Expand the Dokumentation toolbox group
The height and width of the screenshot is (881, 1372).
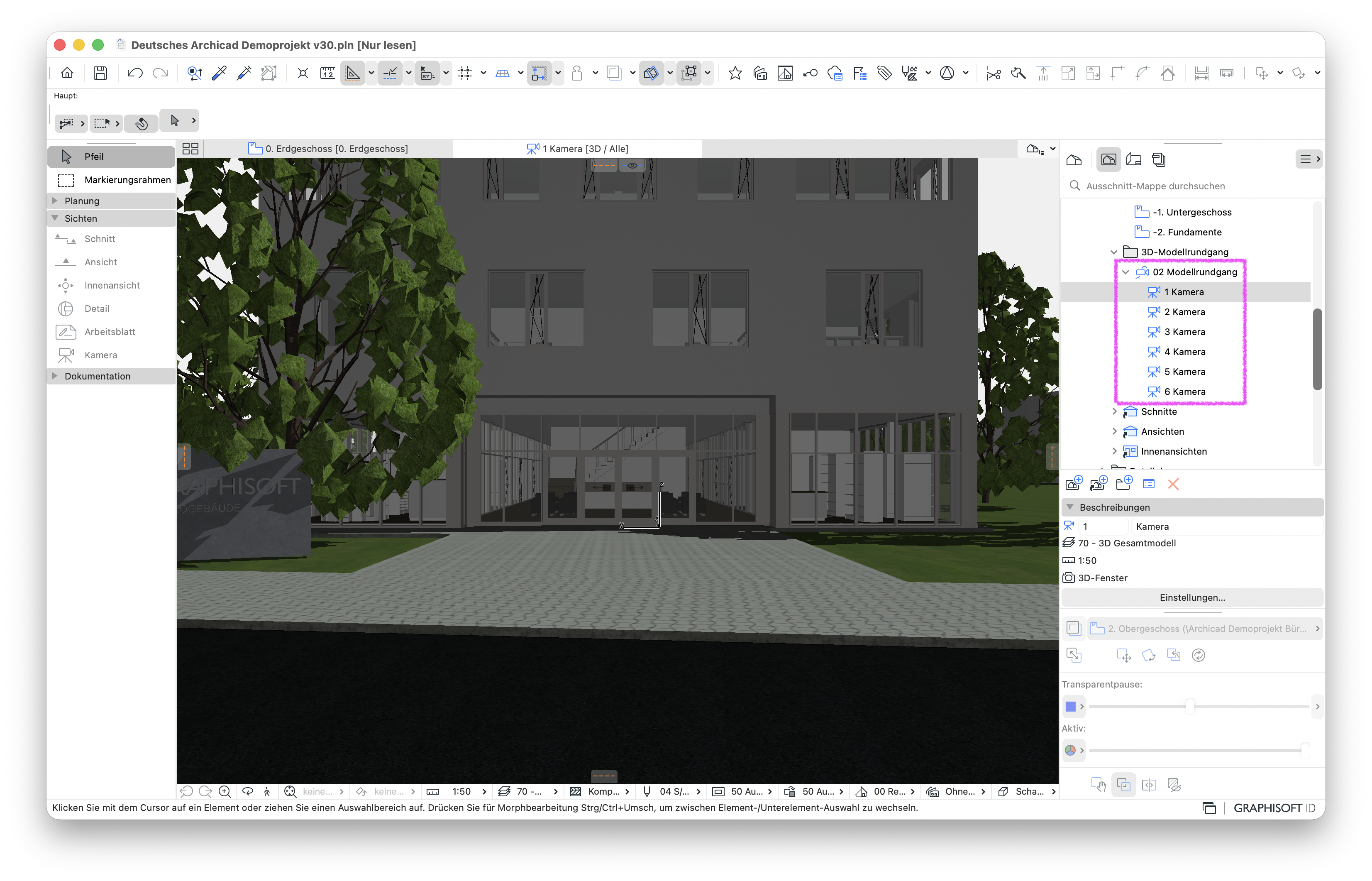point(55,376)
